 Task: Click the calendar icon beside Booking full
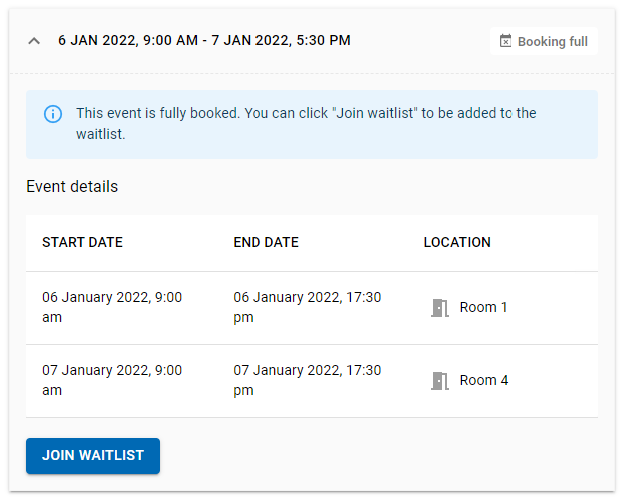[506, 42]
